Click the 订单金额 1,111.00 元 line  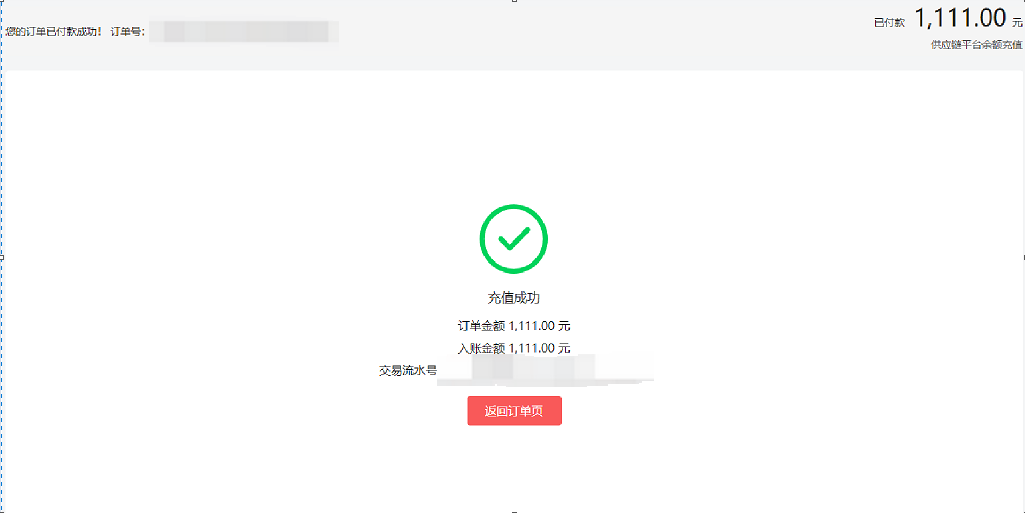pos(514,325)
